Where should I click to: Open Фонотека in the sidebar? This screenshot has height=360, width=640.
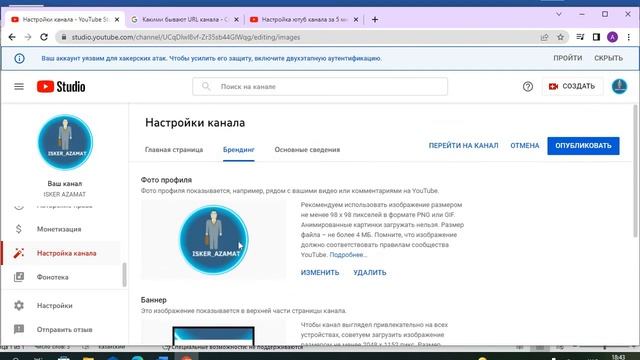53,277
